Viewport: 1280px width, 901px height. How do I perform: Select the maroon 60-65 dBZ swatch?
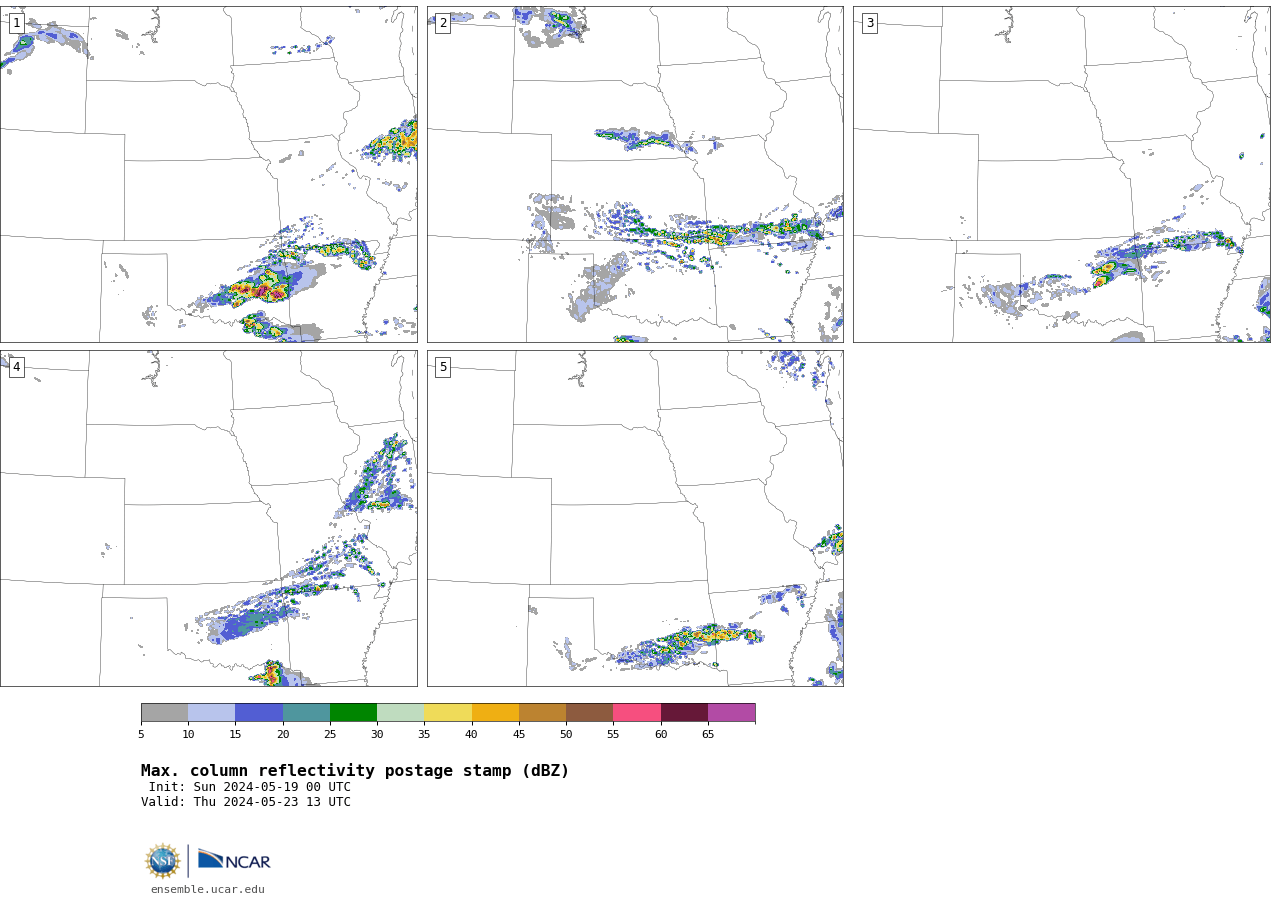click(684, 712)
